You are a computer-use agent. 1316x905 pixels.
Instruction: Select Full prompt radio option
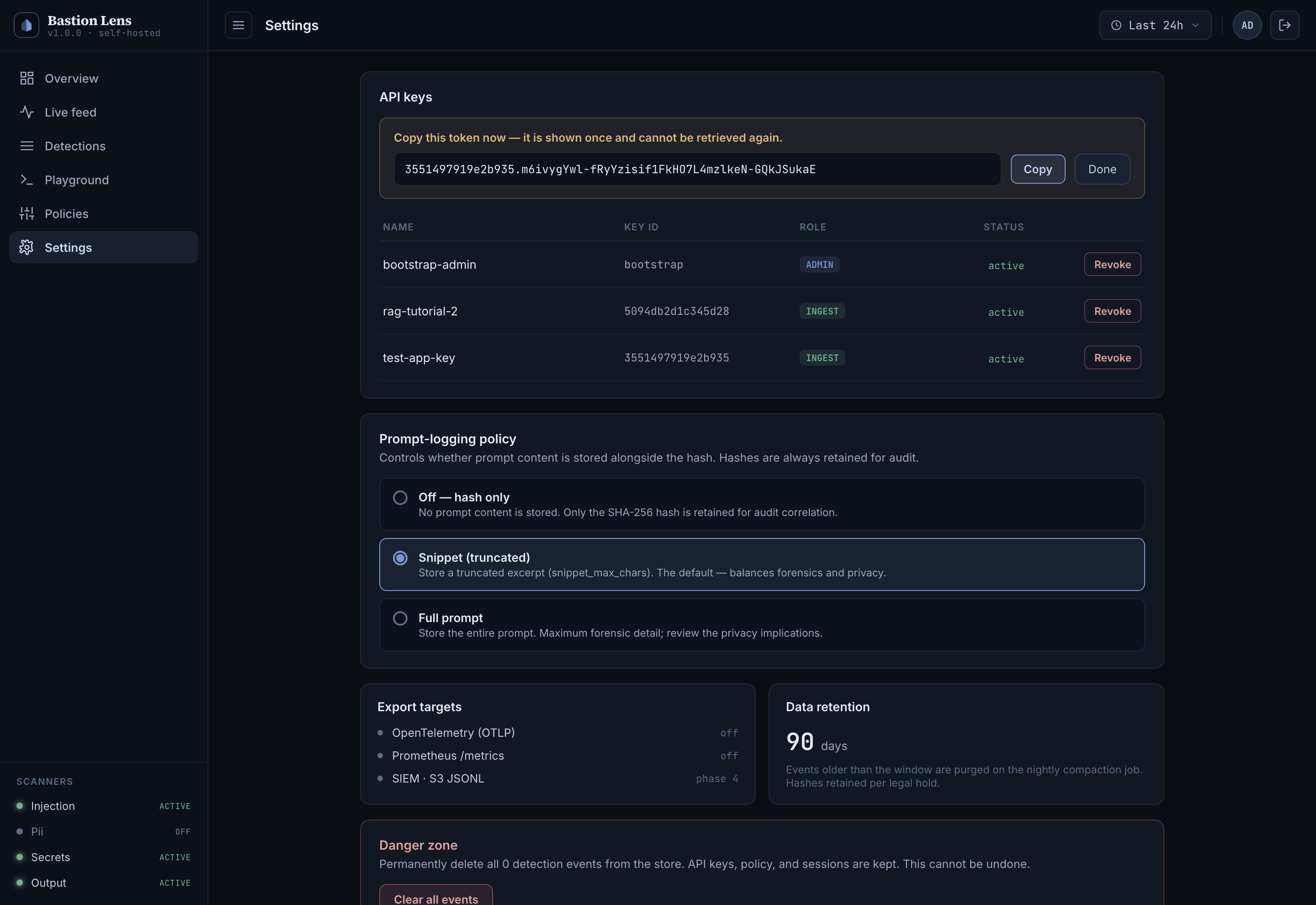[762, 625]
